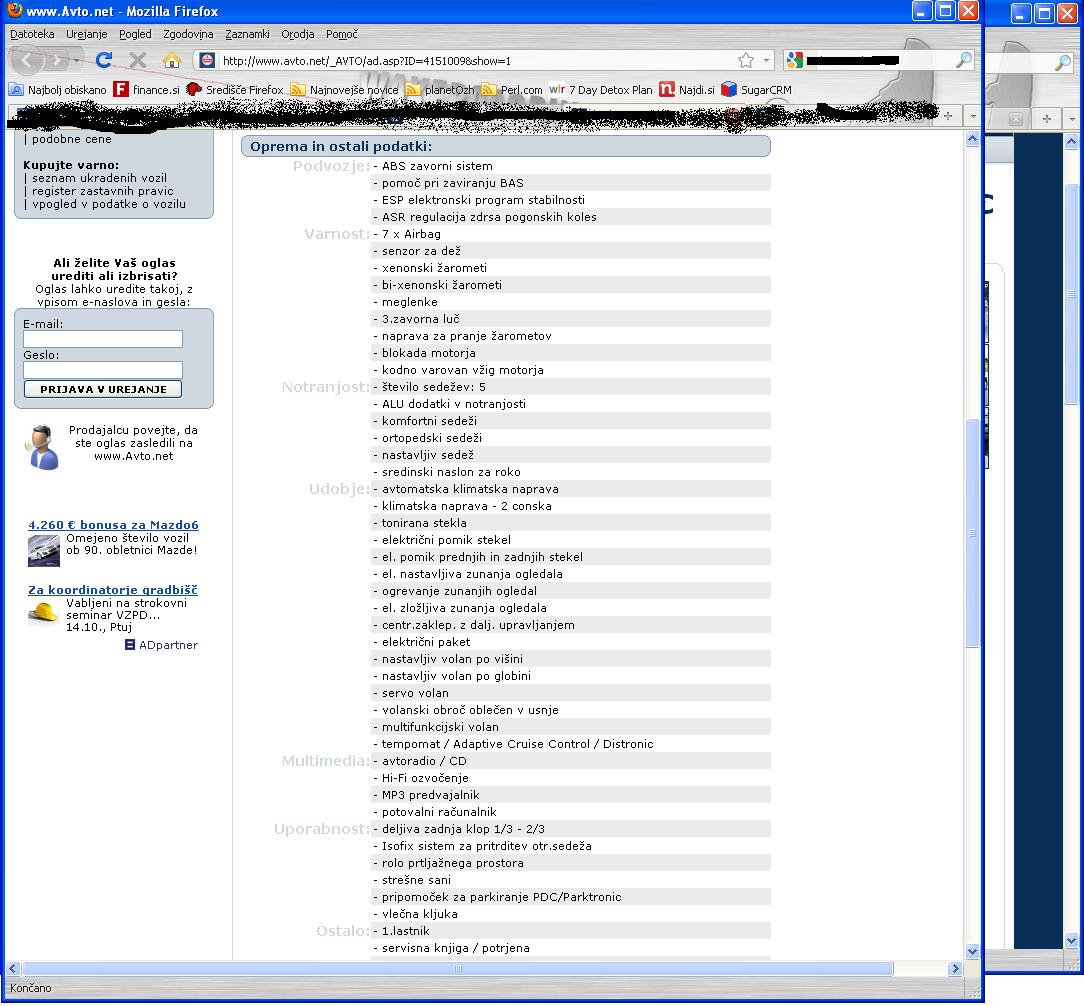Click the text 'avtomatska klimatska naprava'
The image size is (1084, 1006).
[x=470, y=490]
